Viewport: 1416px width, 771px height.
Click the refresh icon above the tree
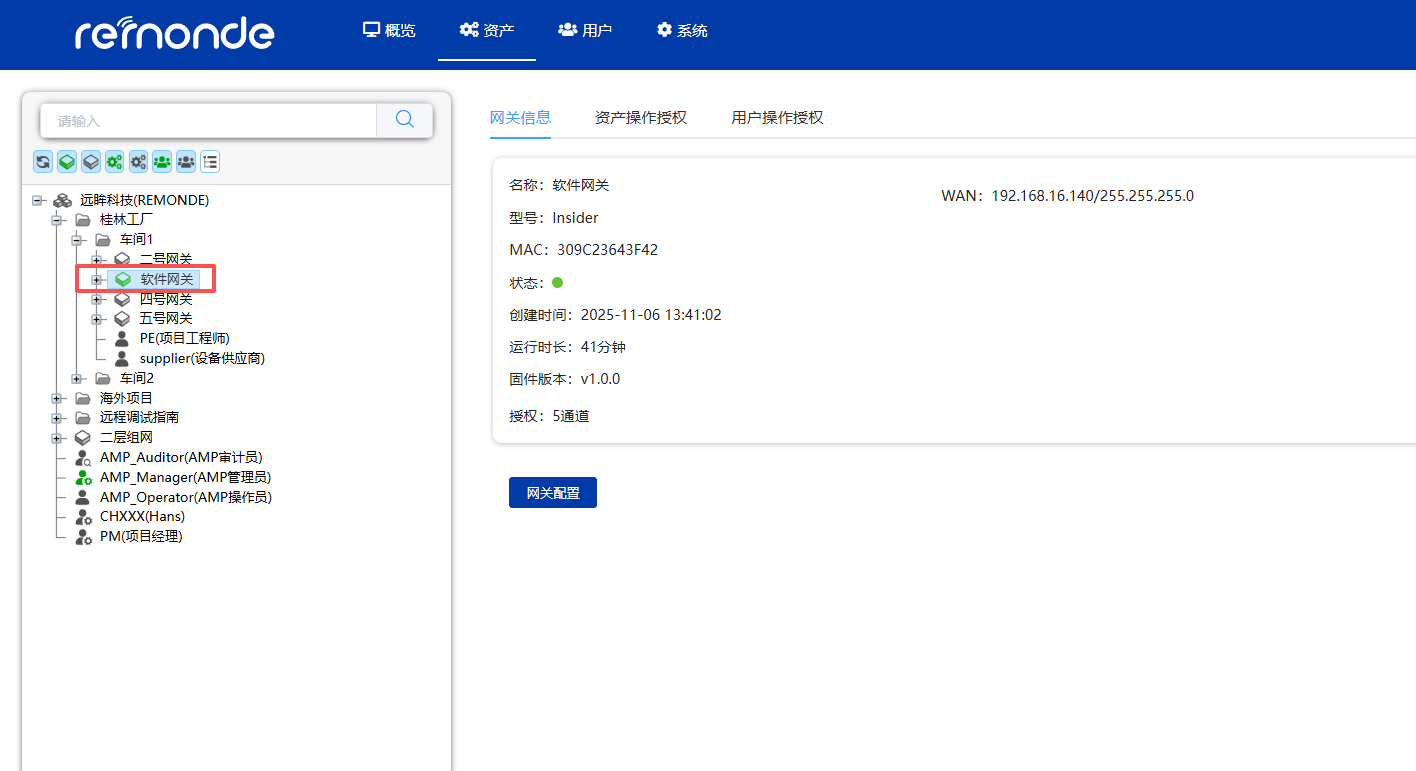coord(42,161)
